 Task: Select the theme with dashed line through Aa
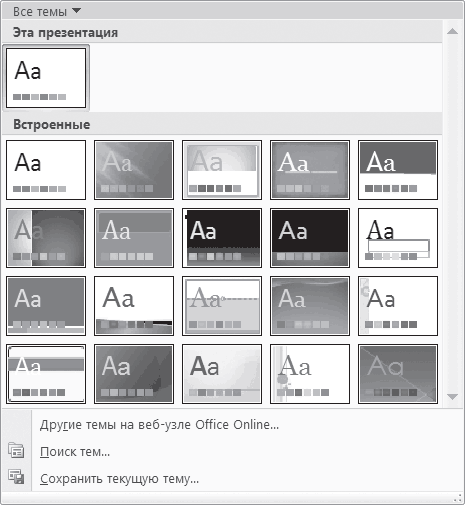pyautogui.click(x=222, y=306)
